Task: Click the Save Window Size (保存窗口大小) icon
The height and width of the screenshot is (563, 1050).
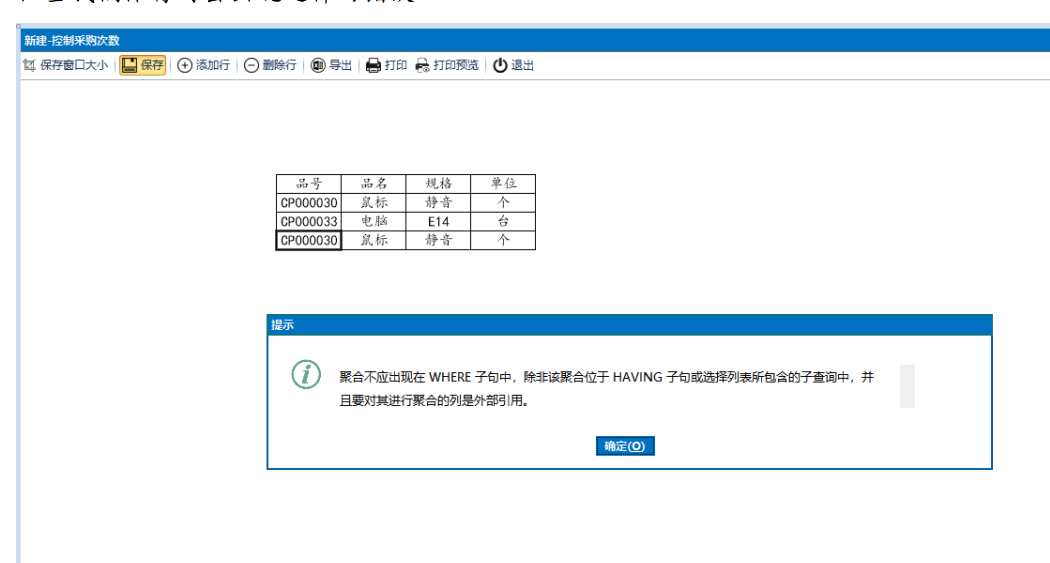Action: (29, 66)
